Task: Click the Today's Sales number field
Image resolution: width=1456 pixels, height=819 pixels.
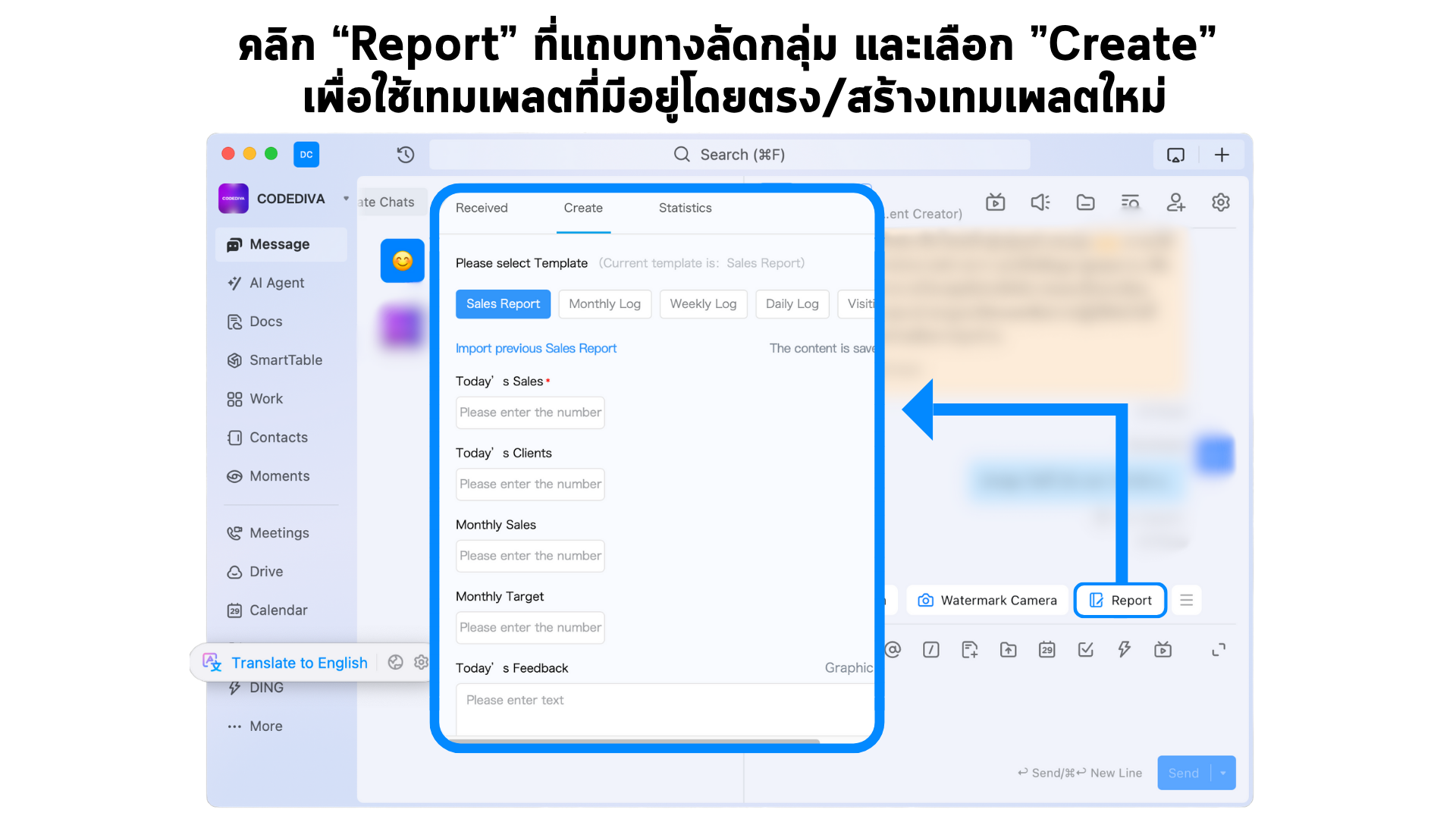Action: click(x=530, y=413)
